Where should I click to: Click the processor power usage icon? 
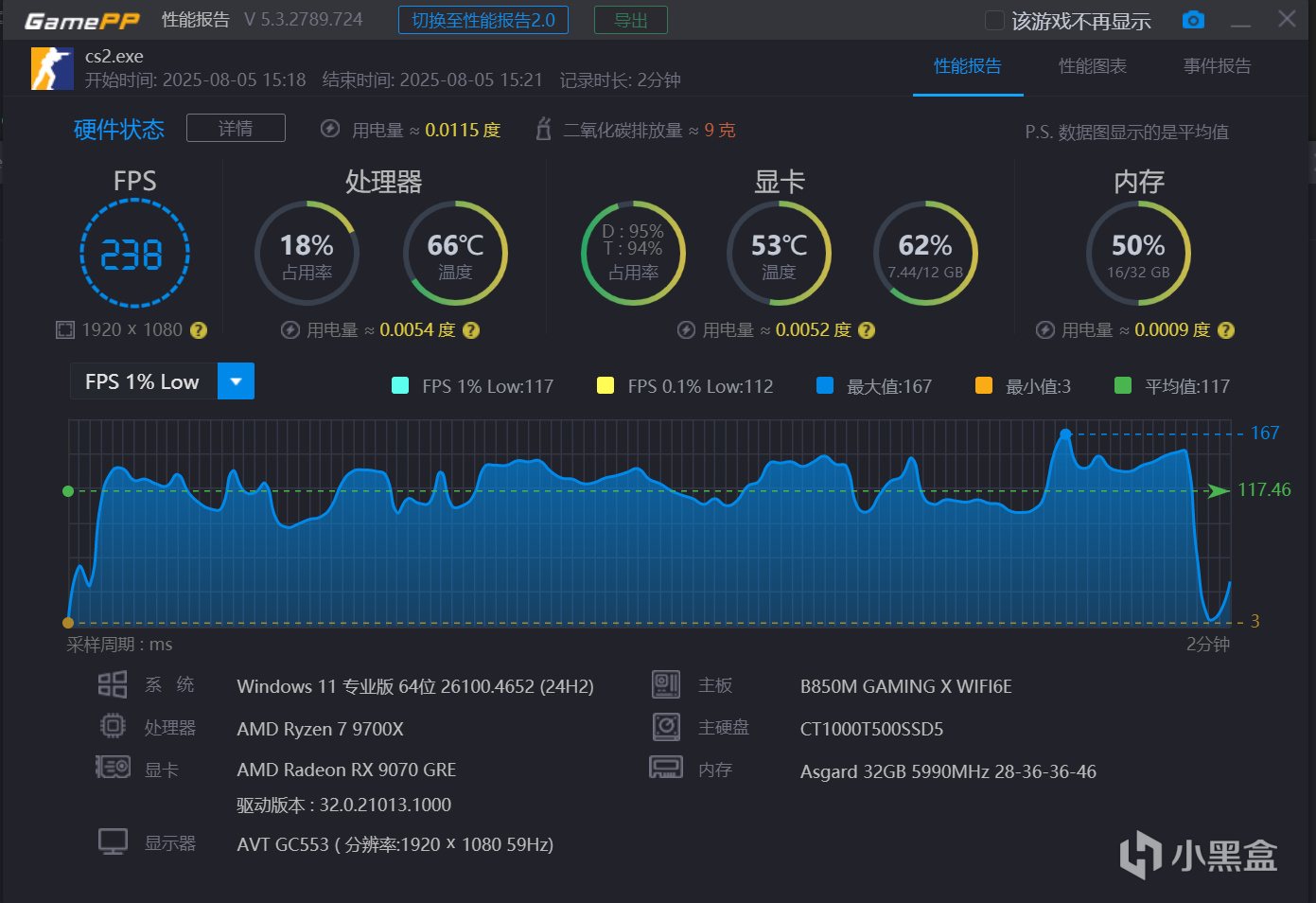pyautogui.click(x=290, y=329)
